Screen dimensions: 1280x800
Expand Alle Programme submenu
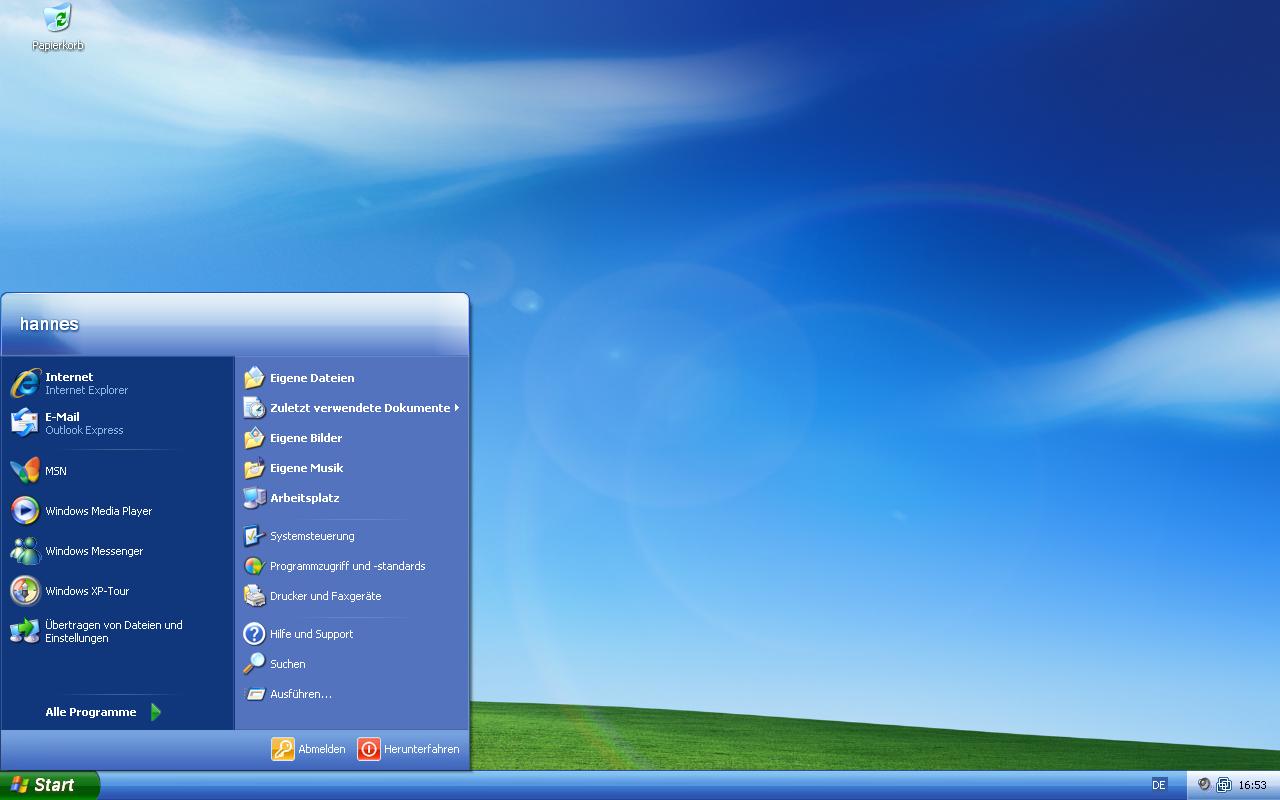[x=102, y=712]
